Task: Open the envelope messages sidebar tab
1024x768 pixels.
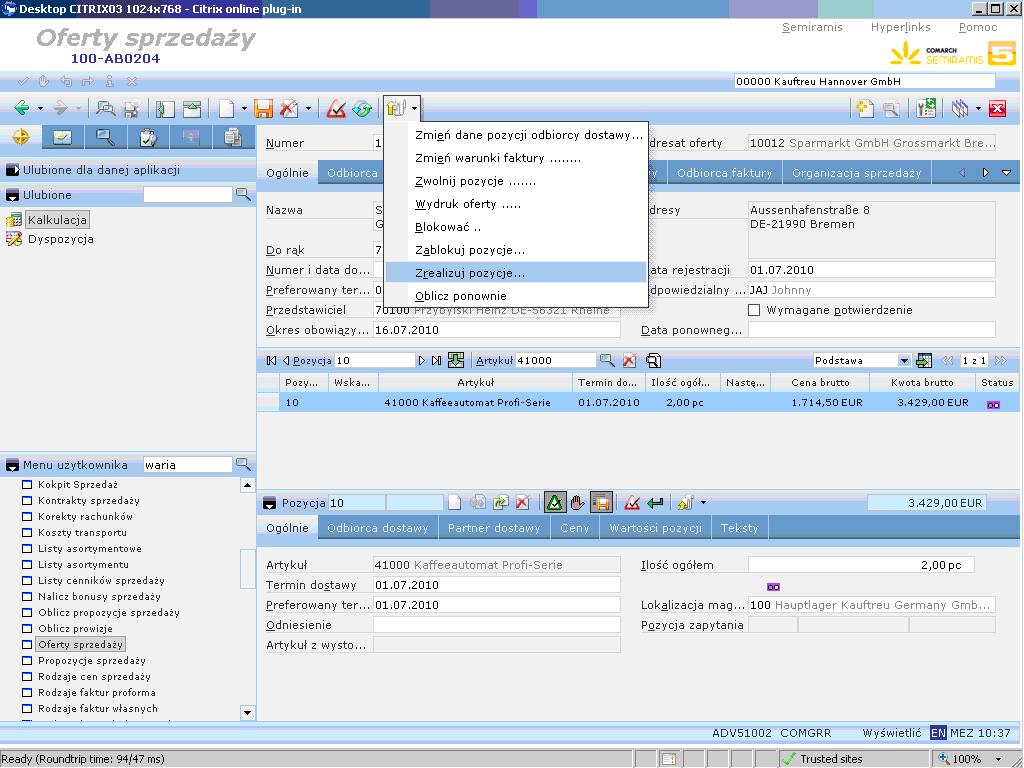Action: pos(63,137)
